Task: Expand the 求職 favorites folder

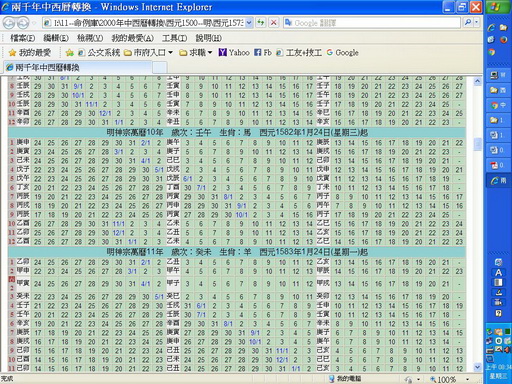Action: pos(196,52)
